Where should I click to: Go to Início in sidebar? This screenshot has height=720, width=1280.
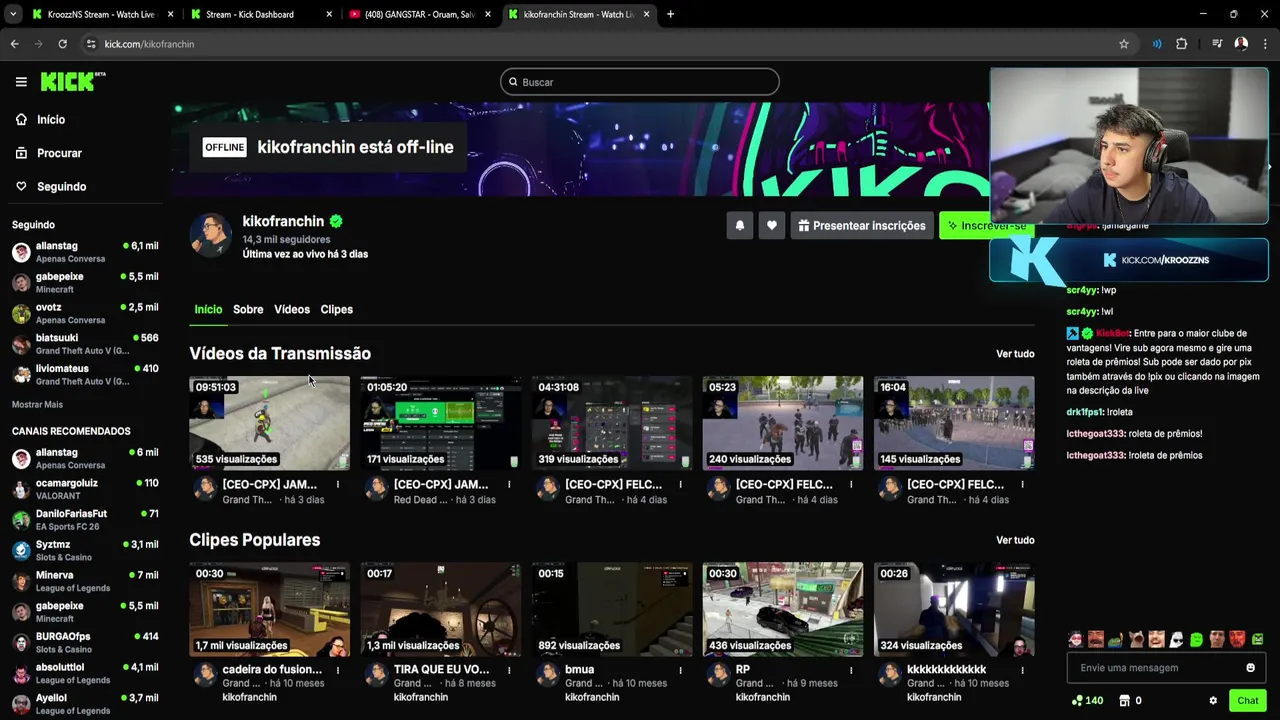coord(40,119)
